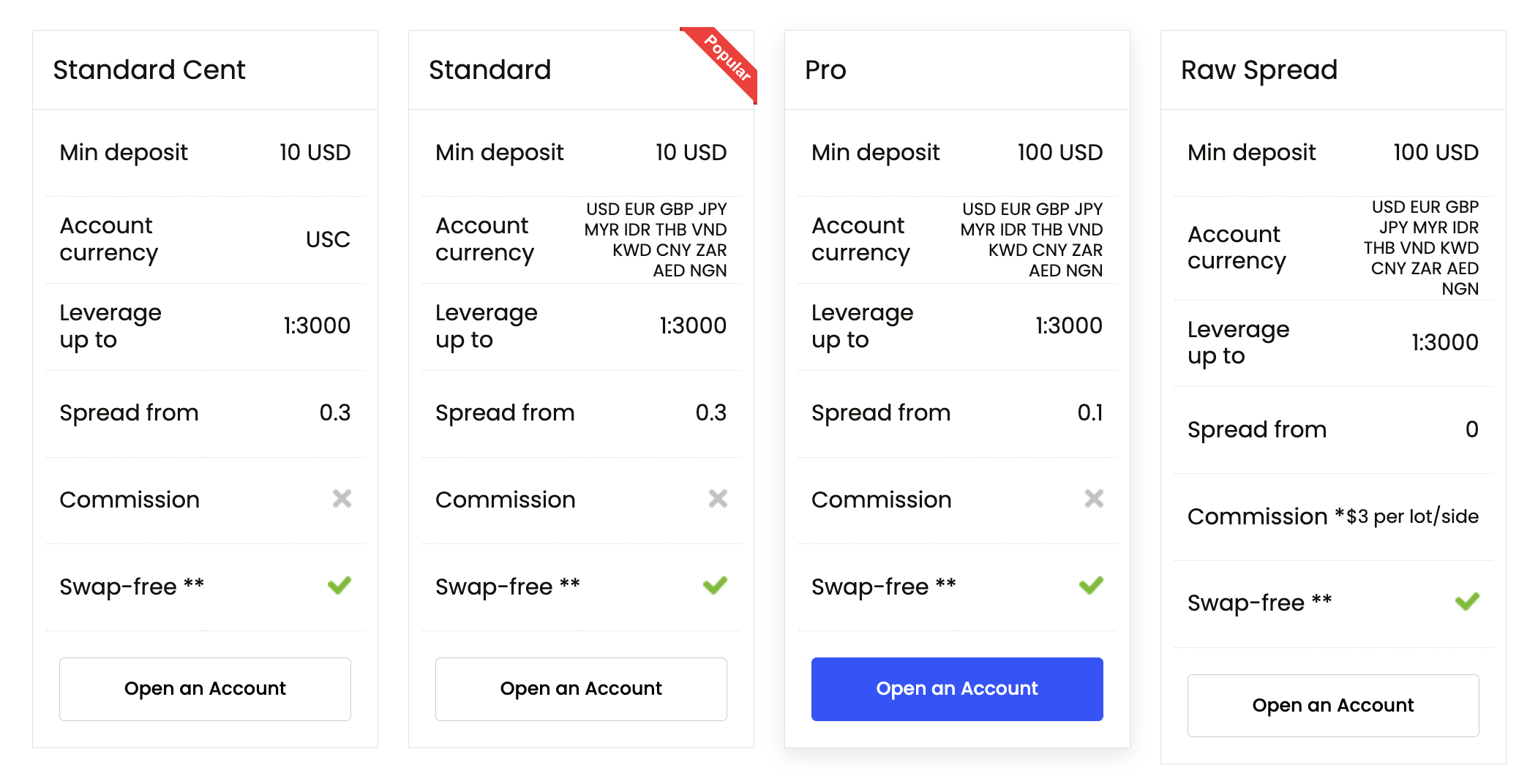Select the Pro plan heading
Image resolution: width=1538 pixels, height=784 pixels.
pyautogui.click(x=825, y=69)
